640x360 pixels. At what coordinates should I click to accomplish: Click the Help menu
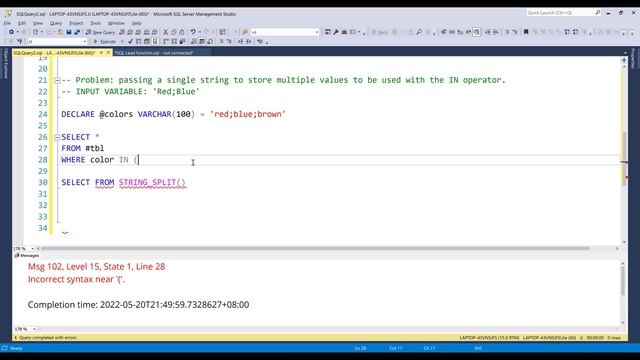(x=136, y=23)
